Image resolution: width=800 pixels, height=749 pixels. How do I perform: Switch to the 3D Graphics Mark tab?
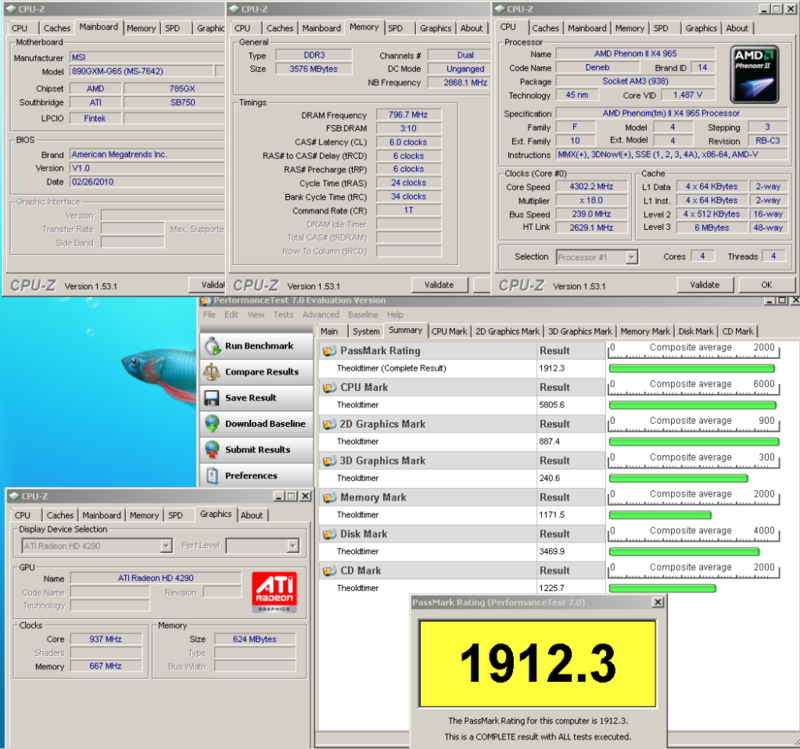pyautogui.click(x=579, y=331)
